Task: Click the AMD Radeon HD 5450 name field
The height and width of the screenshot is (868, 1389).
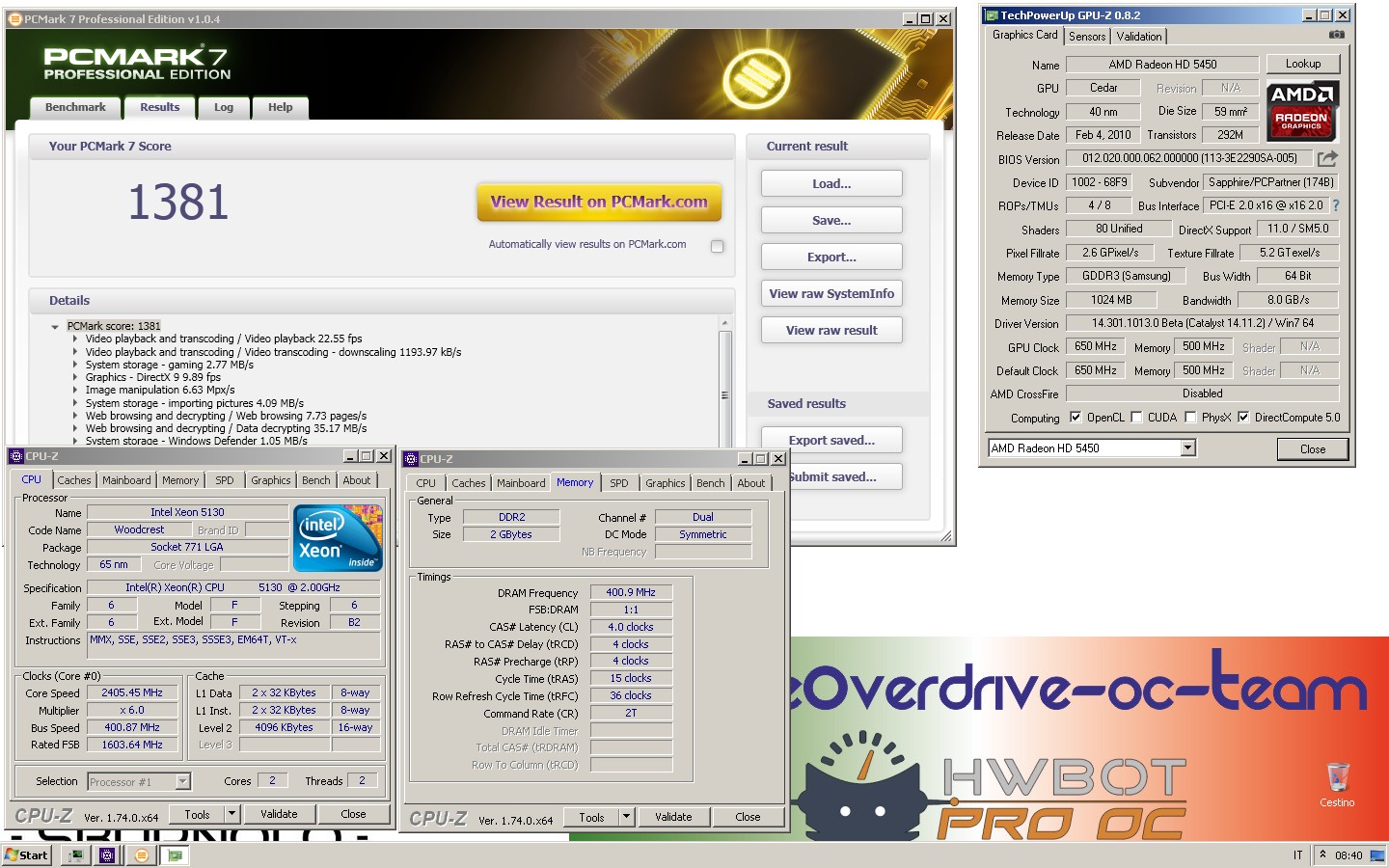Action: click(x=1162, y=65)
